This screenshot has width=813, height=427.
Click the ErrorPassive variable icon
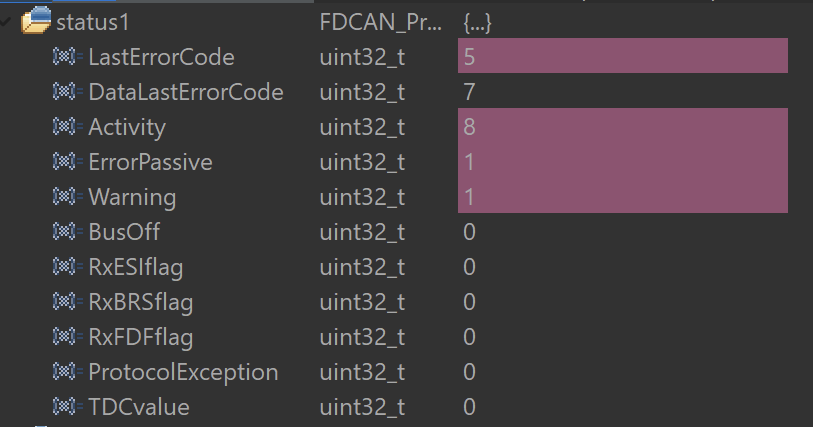pos(65,162)
